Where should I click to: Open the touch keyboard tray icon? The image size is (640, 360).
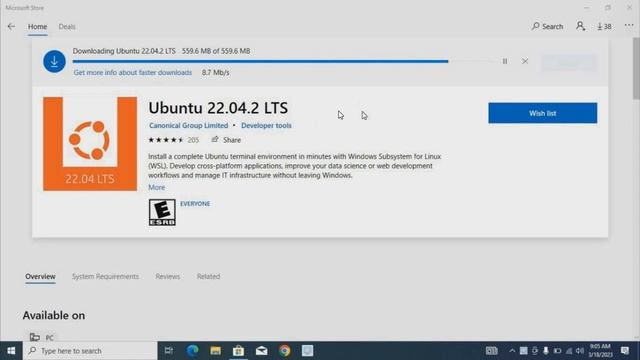pos(491,351)
